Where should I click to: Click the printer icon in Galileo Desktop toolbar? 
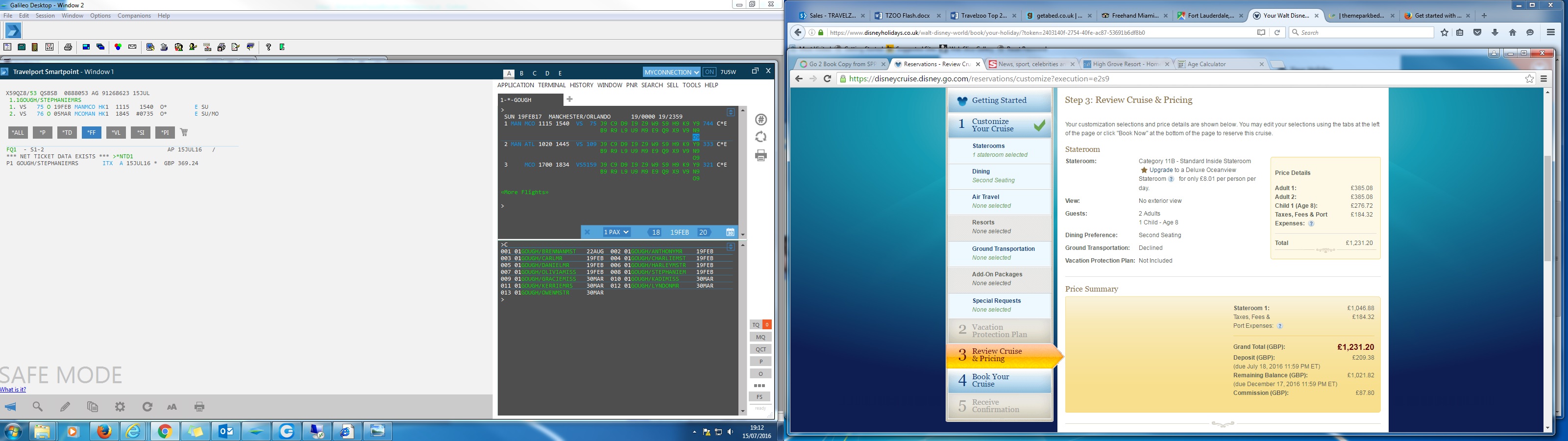68,47
